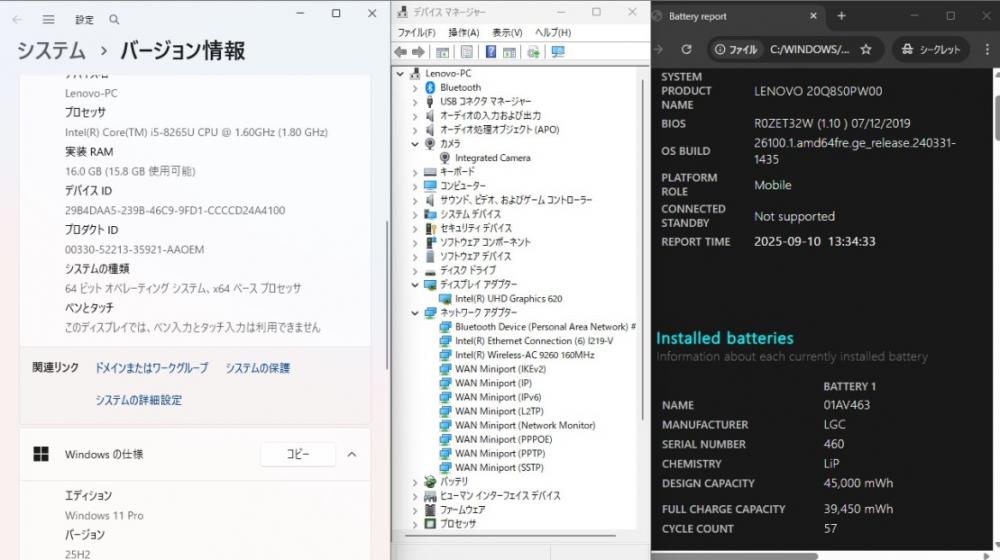1000x560 pixels.
Task: Go back arrow in Settings window
Action: tap(17, 20)
